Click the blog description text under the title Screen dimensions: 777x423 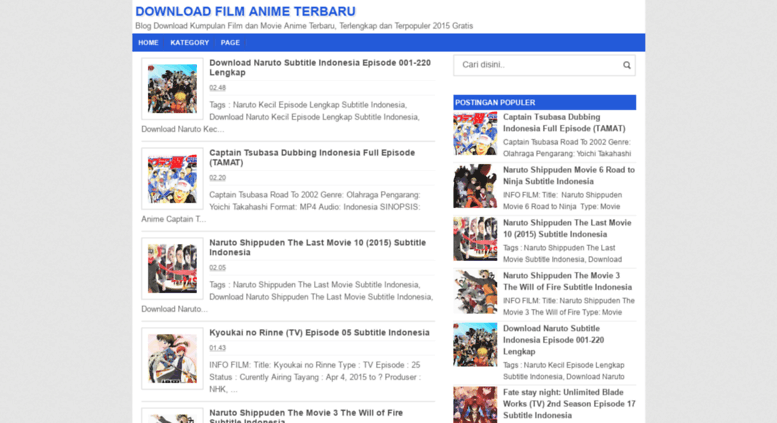click(x=304, y=26)
